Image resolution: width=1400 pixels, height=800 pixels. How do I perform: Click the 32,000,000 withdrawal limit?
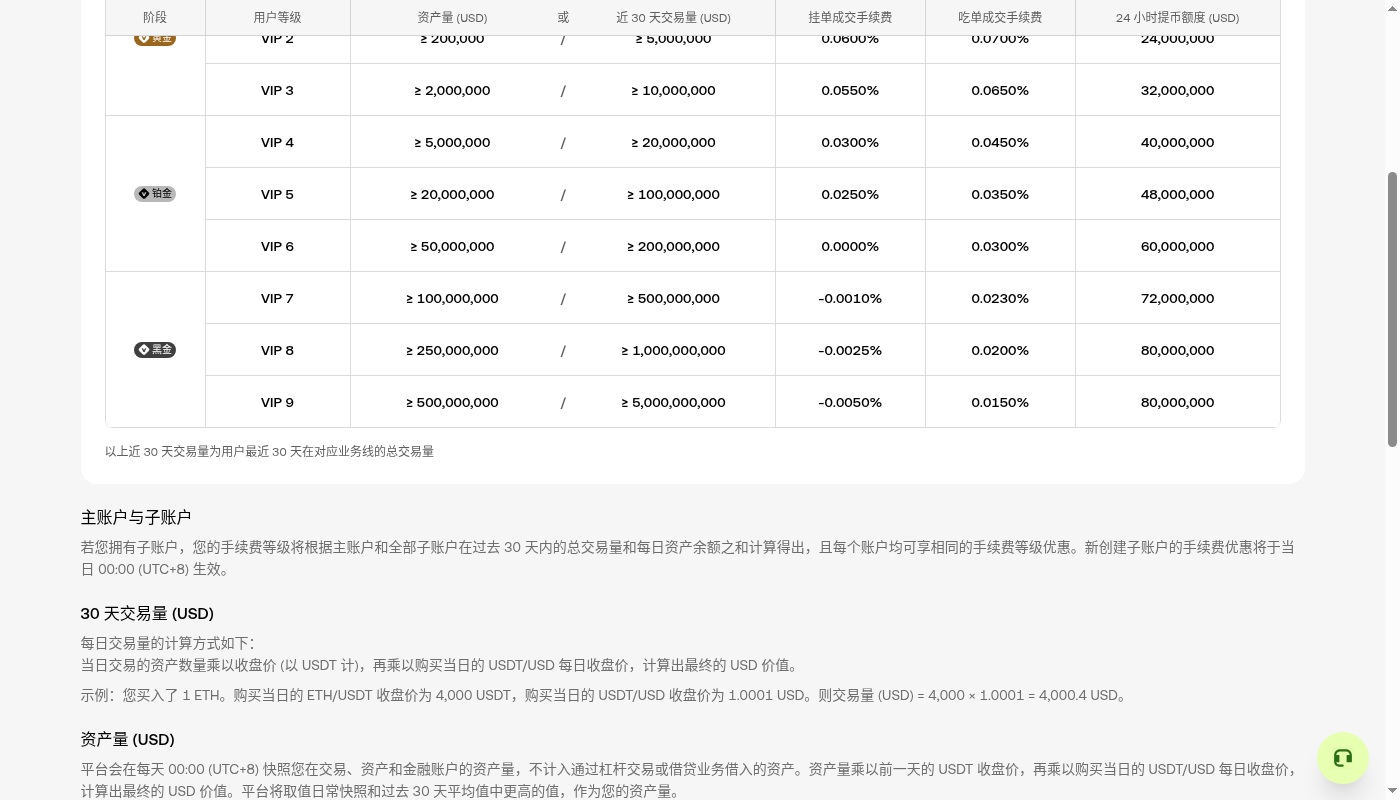[x=1177, y=90]
